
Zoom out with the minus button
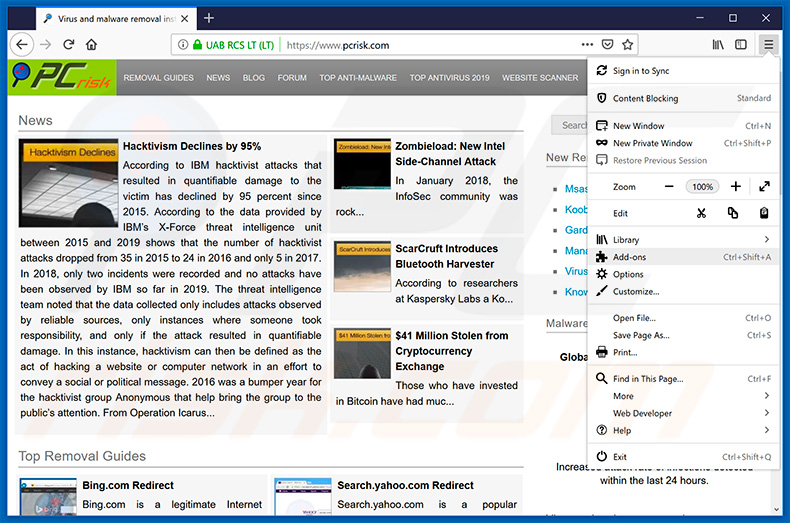point(669,187)
